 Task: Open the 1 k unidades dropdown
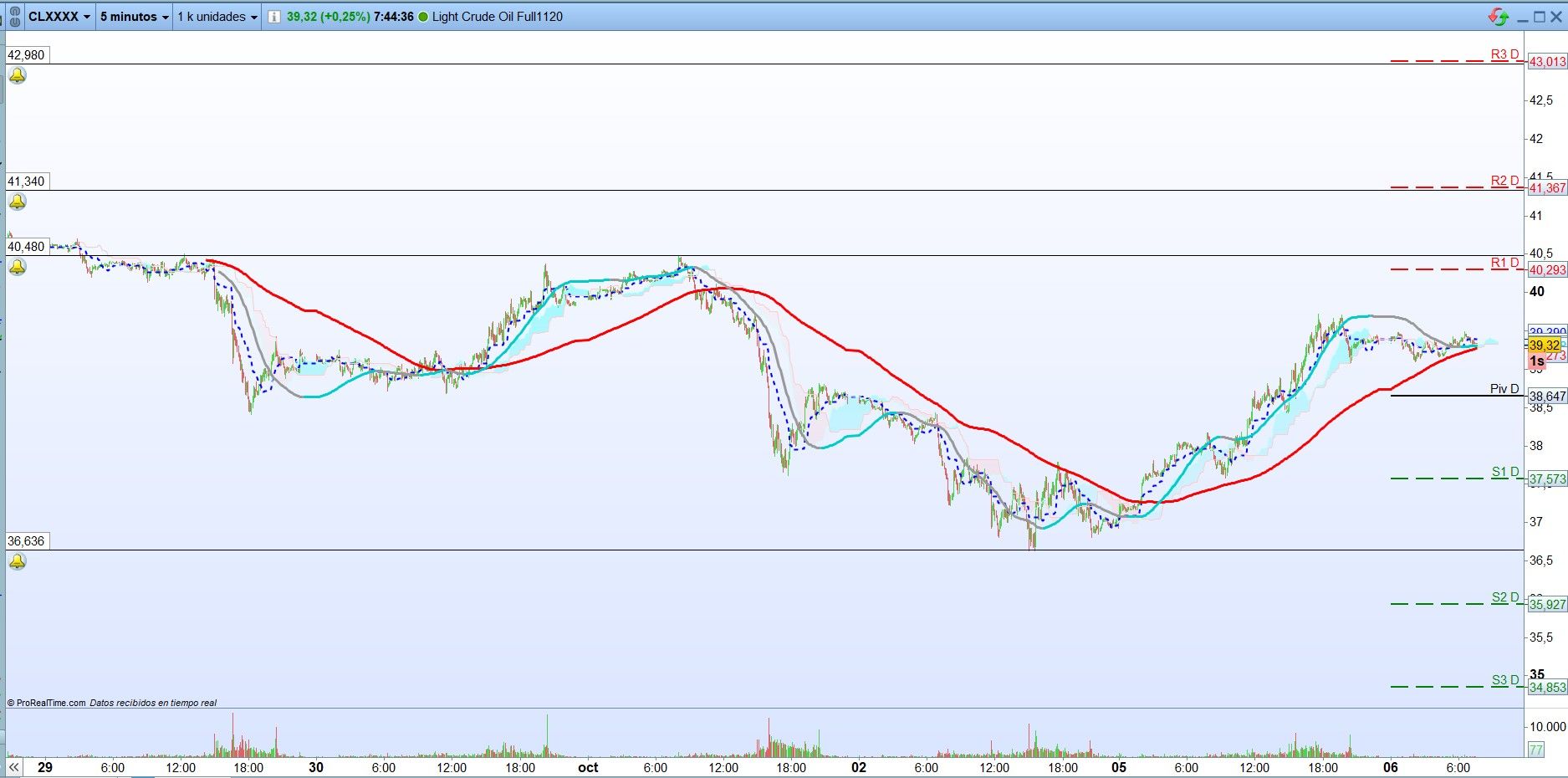coord(217,17)
